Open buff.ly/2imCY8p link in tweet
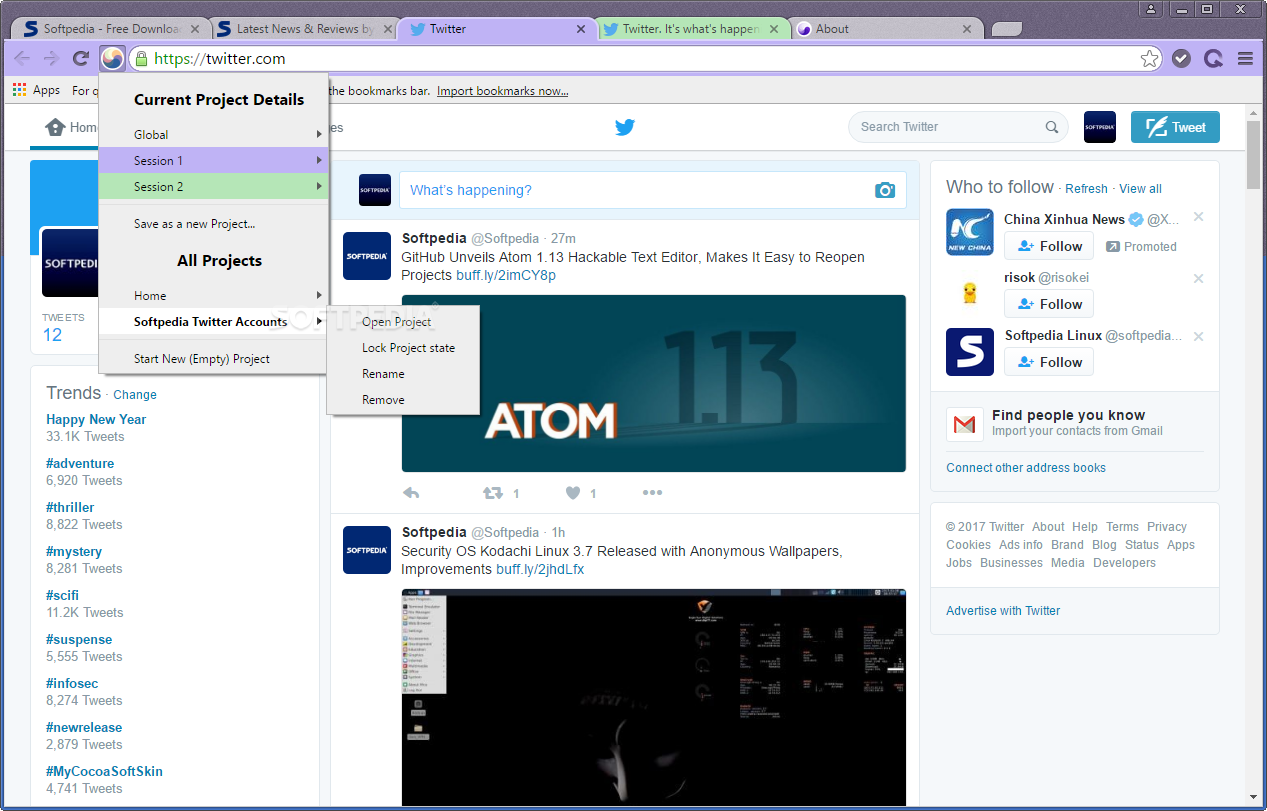 tap(506, 275)
